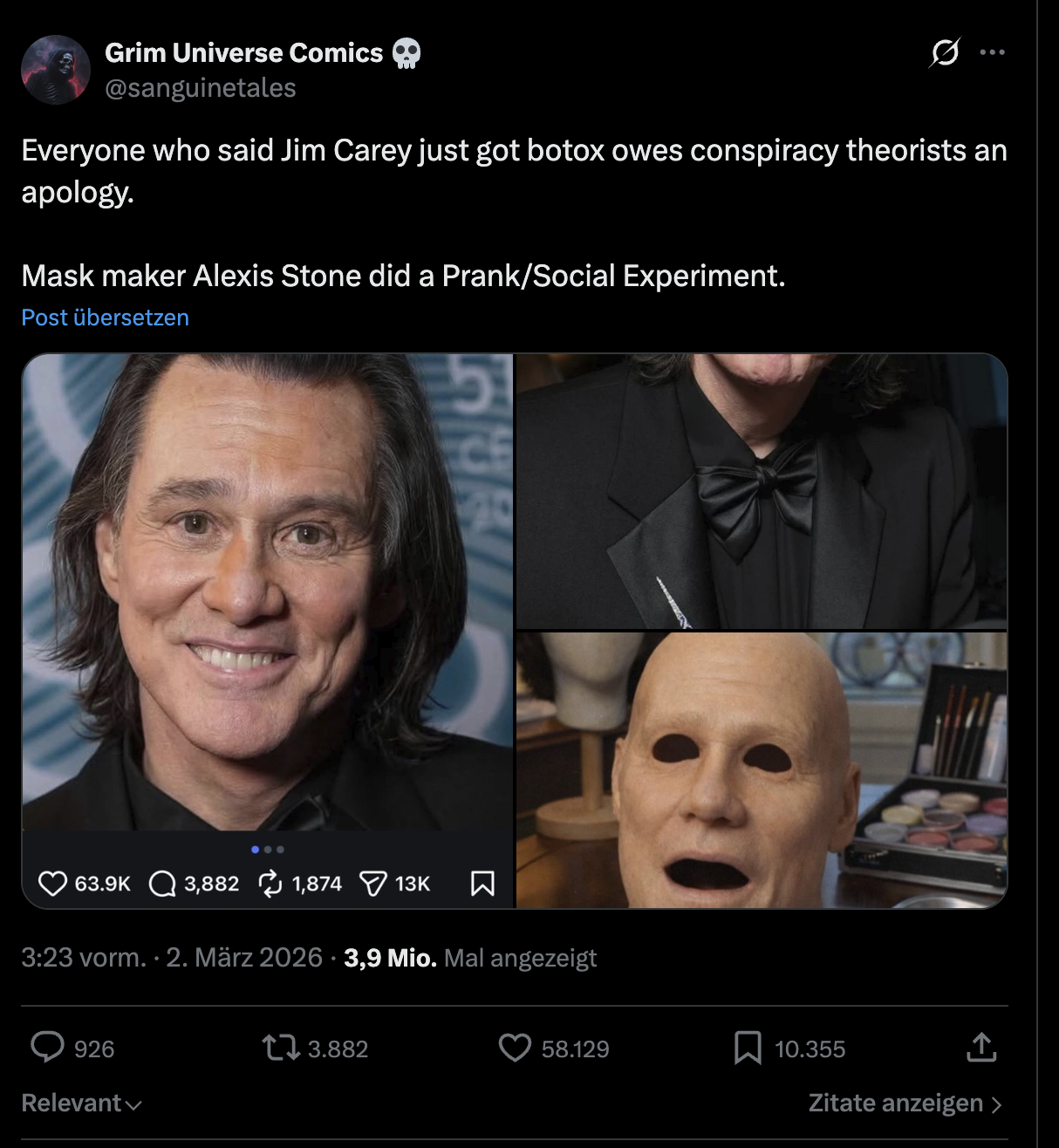Click the heart icon inside the embedded screenshot
1059x1148 pixels.
[x=52, y=884]
